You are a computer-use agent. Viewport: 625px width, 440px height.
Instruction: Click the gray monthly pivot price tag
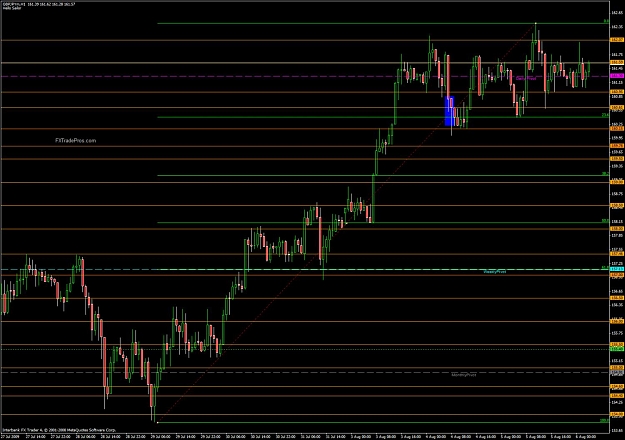tap(617, 373)
